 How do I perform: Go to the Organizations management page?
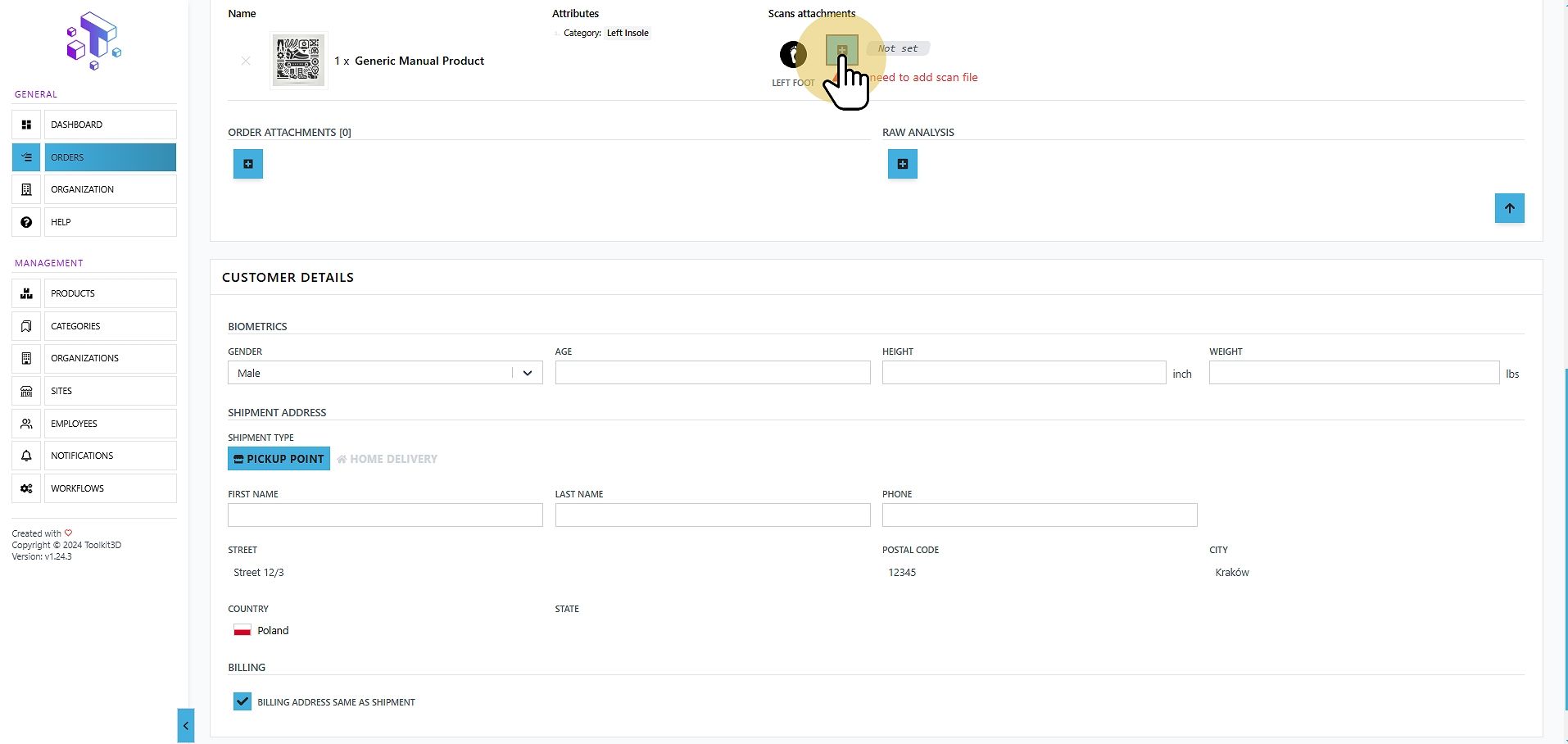click(111, 358)
